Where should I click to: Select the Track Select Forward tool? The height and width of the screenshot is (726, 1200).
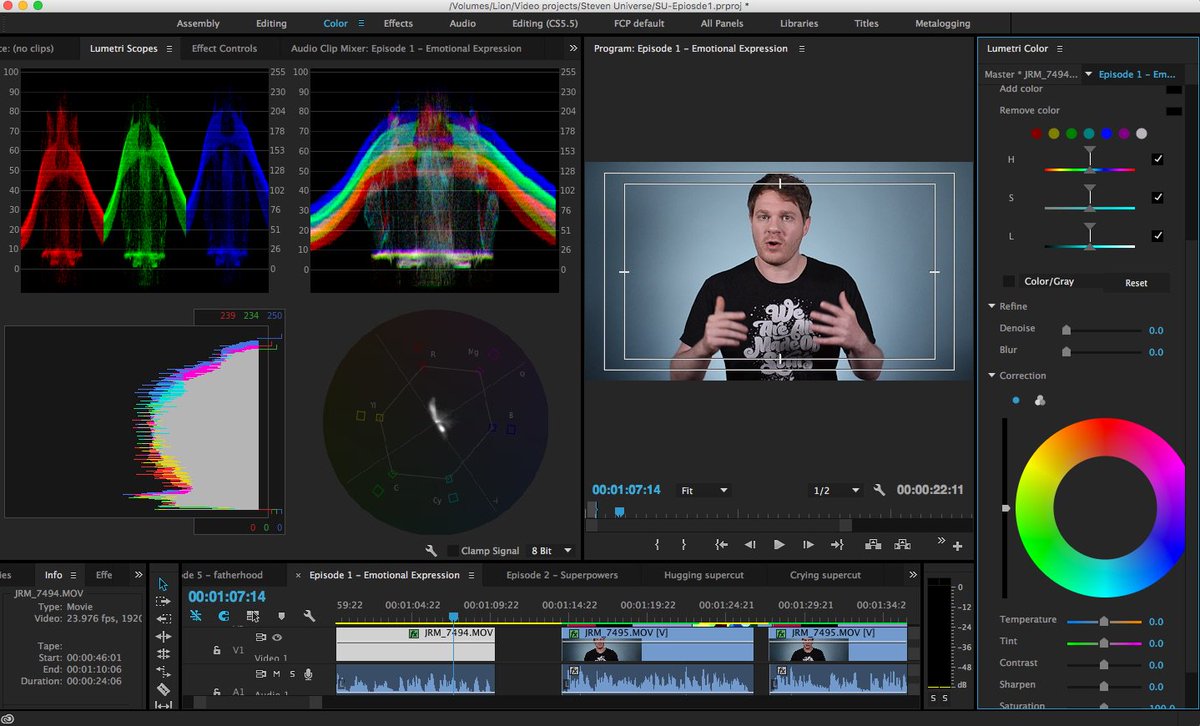163,601
